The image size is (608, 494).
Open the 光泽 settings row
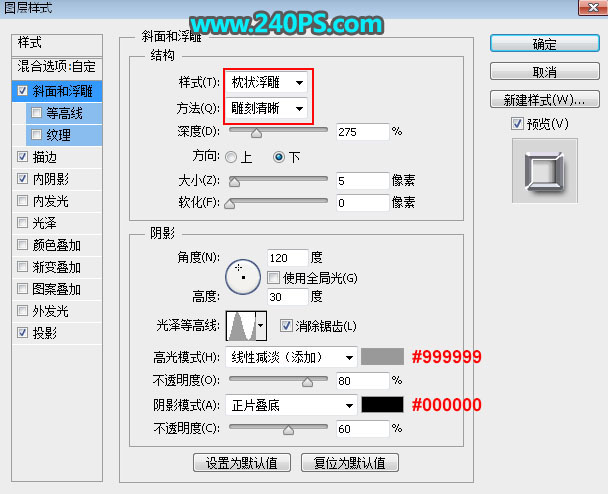(57, 223)
